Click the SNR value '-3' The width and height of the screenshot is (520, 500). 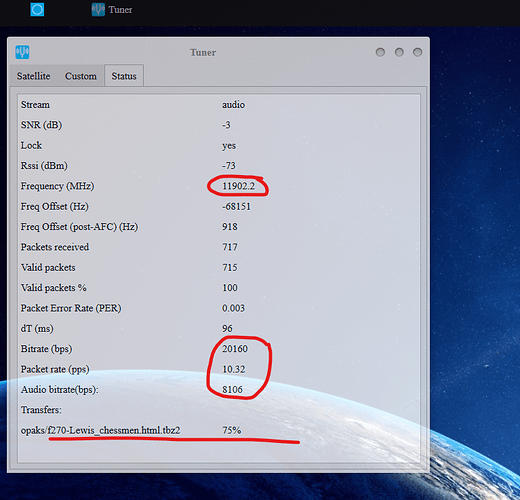tap(226, 125)
